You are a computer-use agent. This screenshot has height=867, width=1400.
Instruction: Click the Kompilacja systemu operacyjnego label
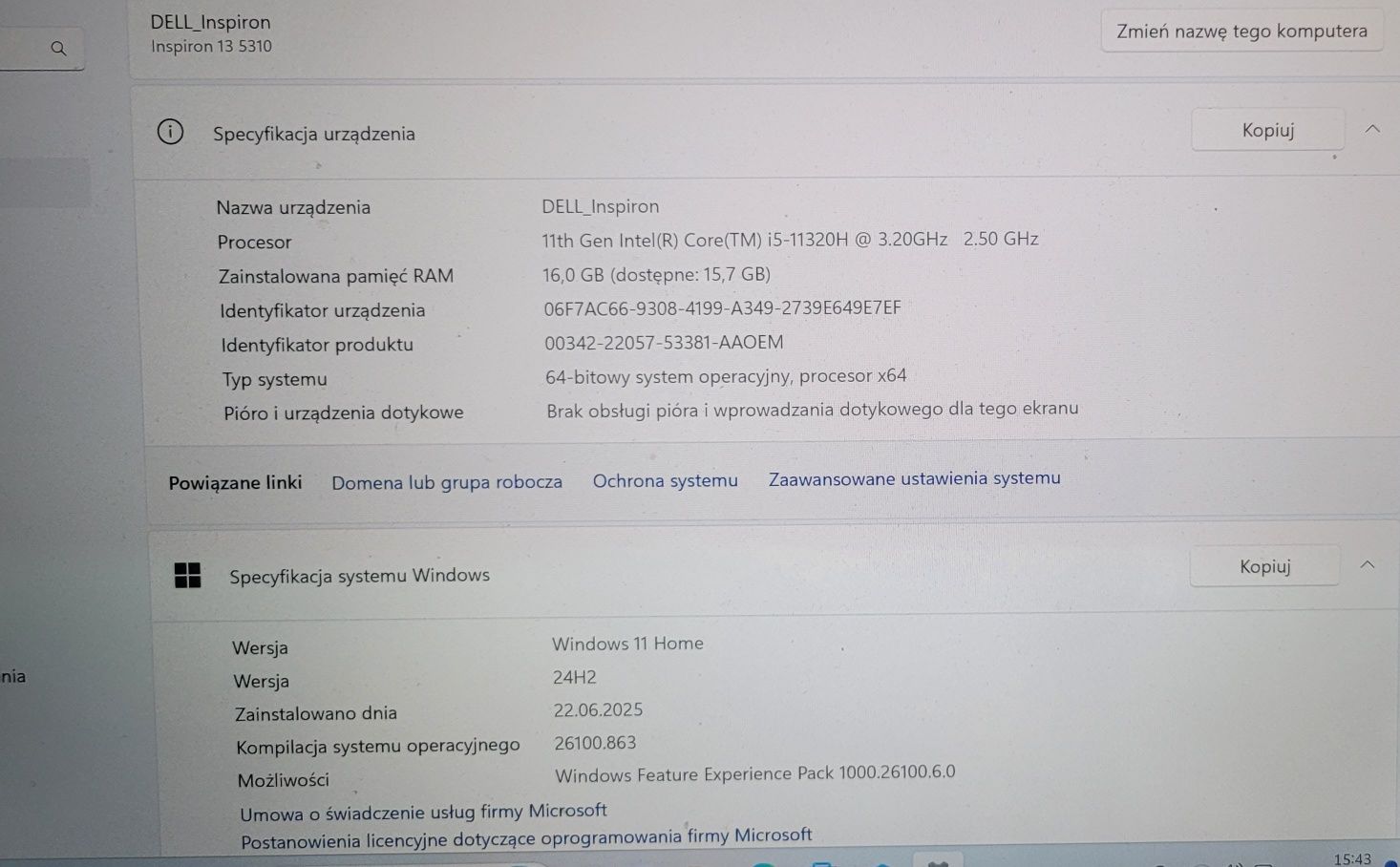[378, 746]
